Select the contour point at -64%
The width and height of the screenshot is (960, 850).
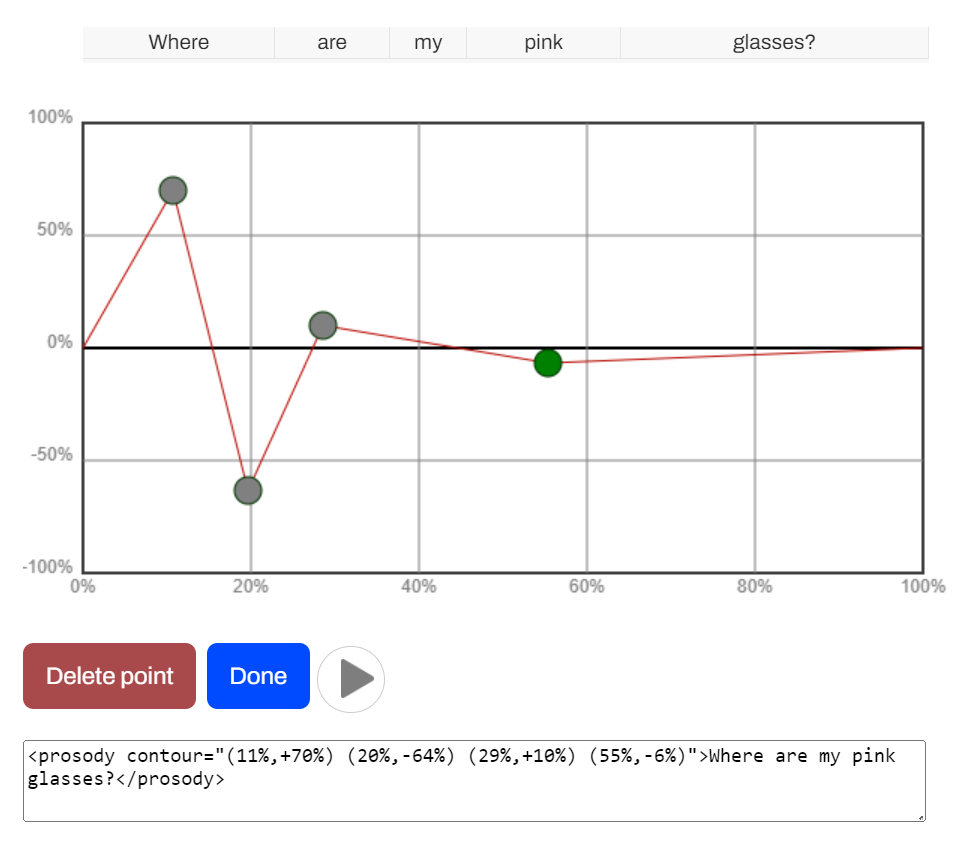[248, 491]
